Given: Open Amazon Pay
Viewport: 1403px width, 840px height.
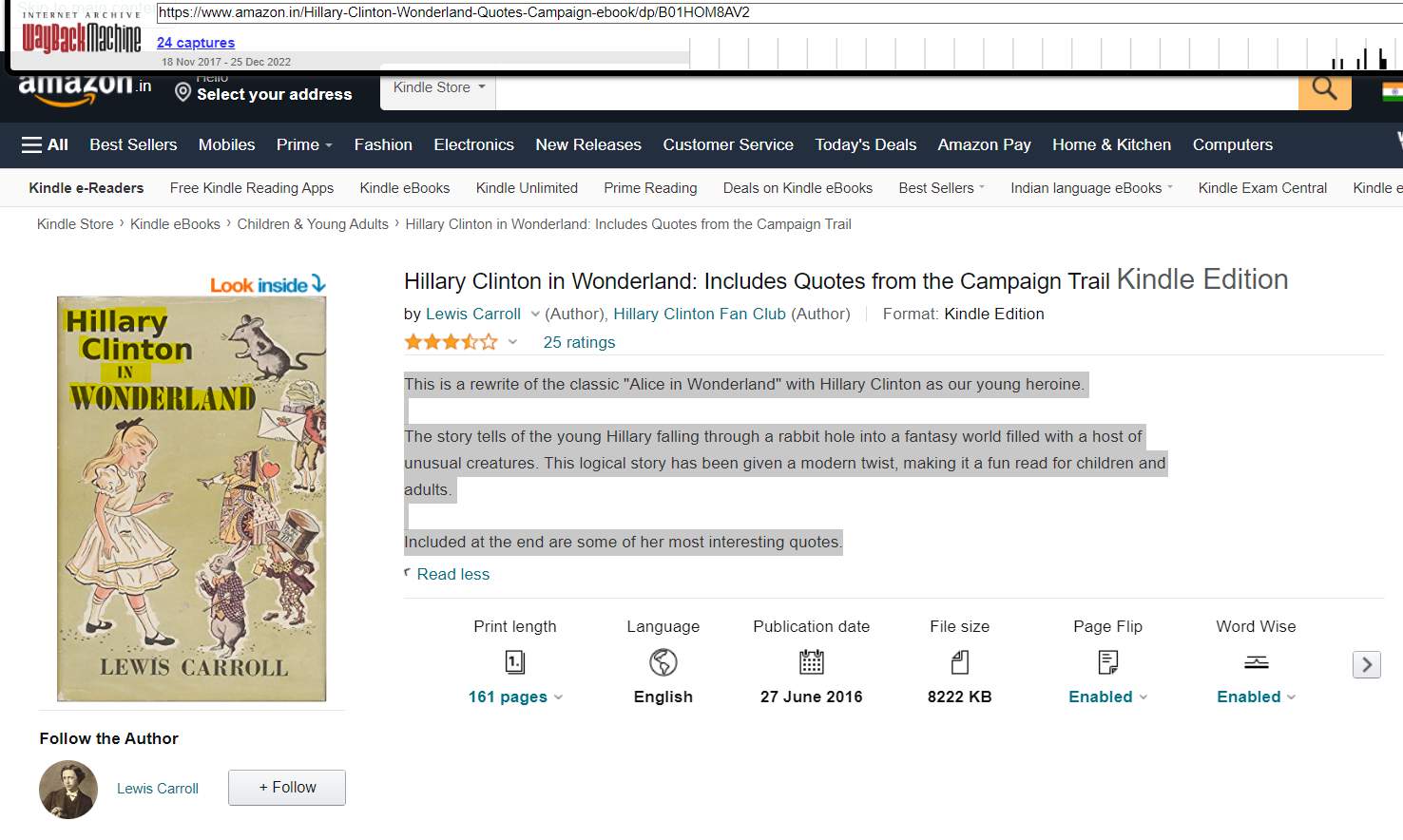Looking at the screenshot, I should (984, 144).
